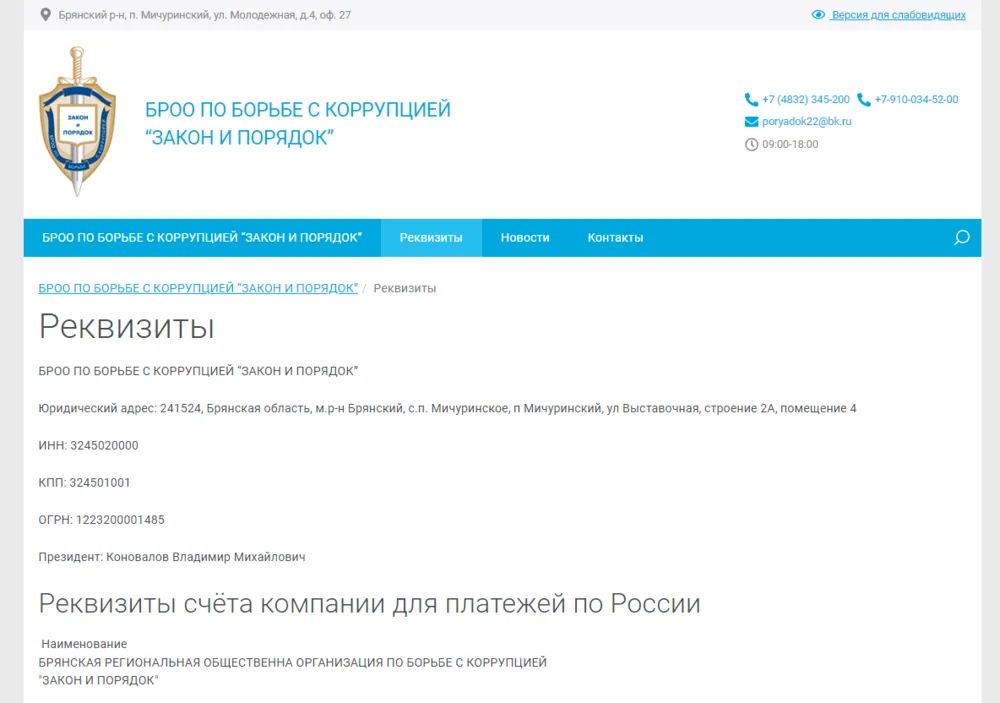Click the clock icon beside the working hours
The height and width of the screenshot is (703, 1000).
click(x=751, y=144)
